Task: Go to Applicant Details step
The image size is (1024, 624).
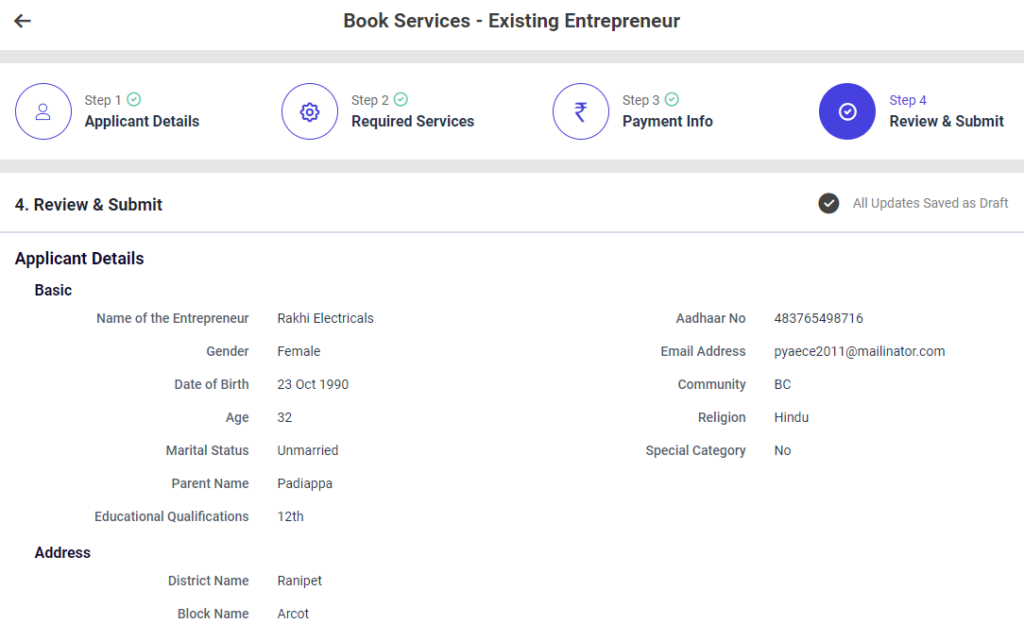Action: tap(141, 121)
